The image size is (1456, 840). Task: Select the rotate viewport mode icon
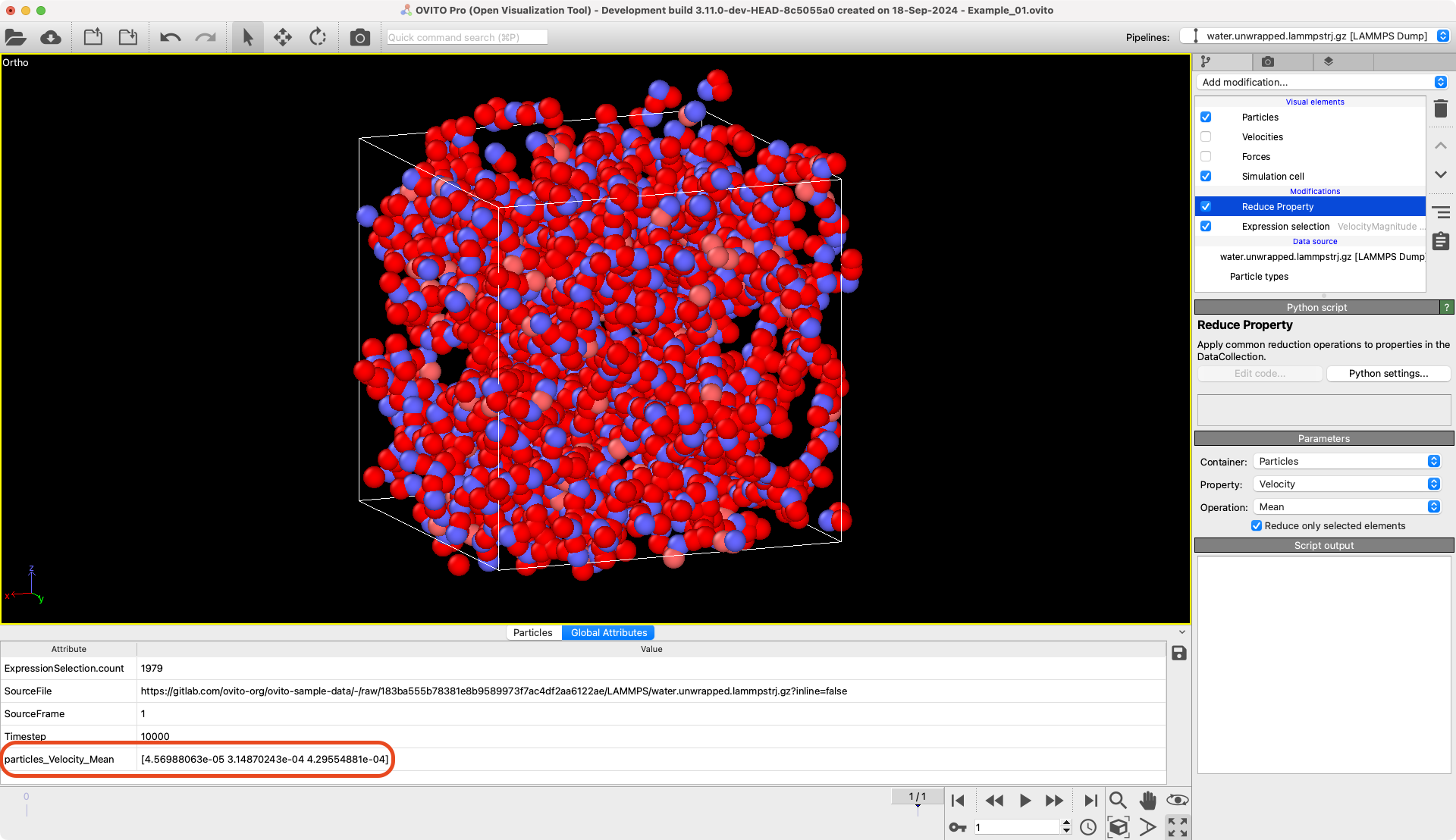(x=318, y=37)
